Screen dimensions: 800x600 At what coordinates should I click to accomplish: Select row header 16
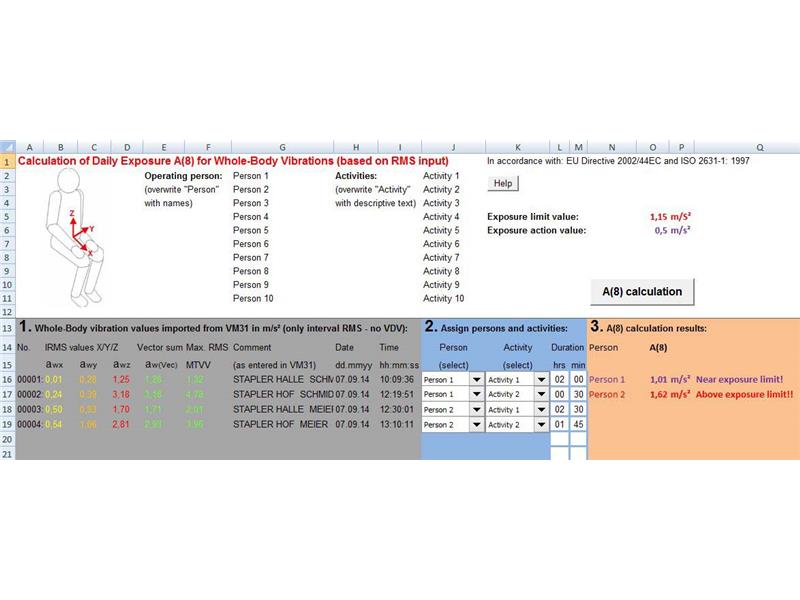(7, 380)
